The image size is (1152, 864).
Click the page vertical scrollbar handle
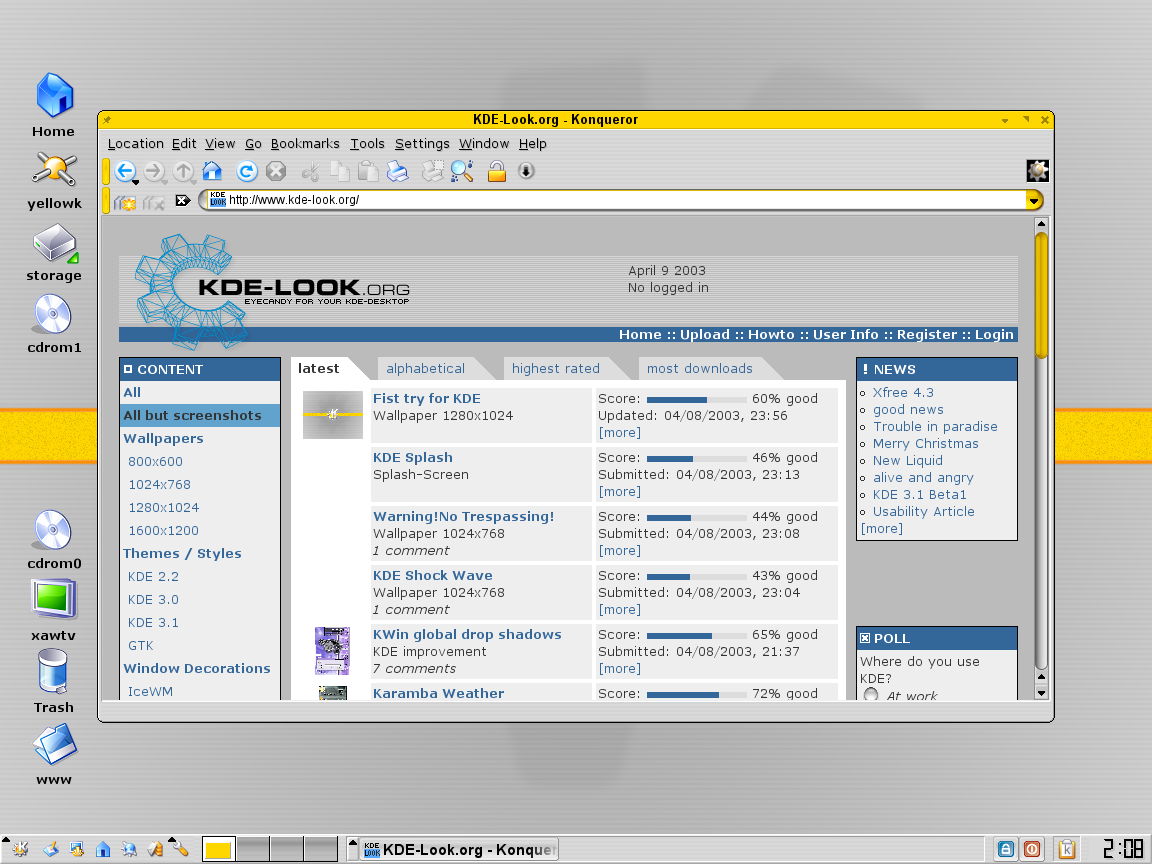click(1040, 295)
